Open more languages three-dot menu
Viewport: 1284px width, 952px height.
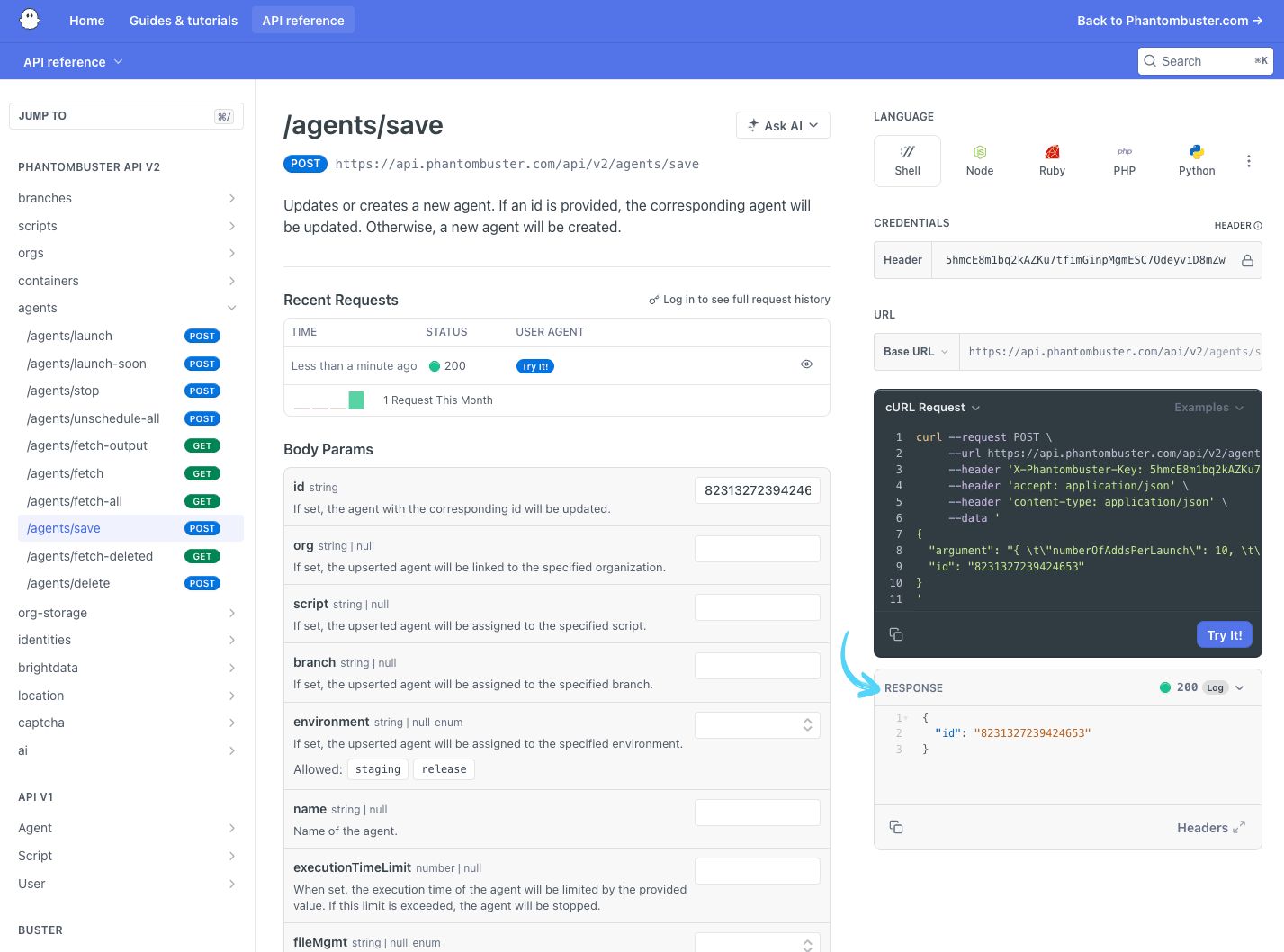point(1248,161)
